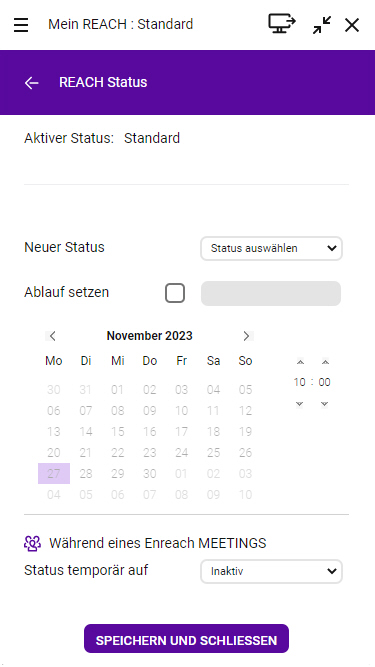
Task: Close the REACH window
Action: [x=352, y=26]
